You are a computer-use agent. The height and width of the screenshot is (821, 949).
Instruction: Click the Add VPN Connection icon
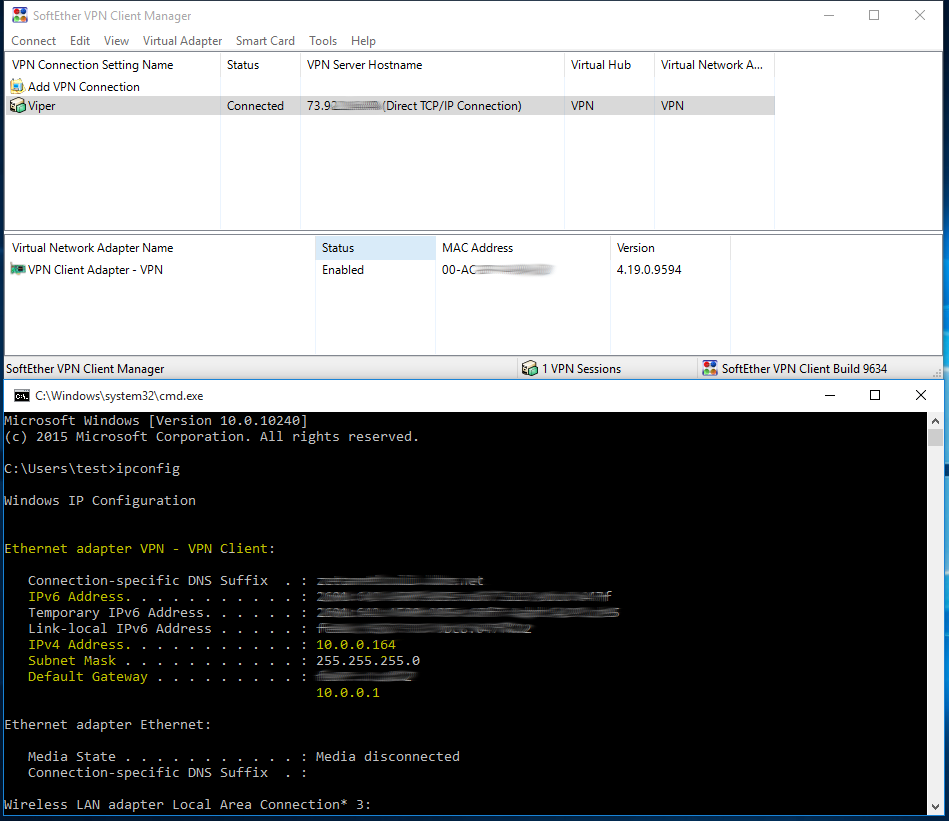click(x=18, y=87)
